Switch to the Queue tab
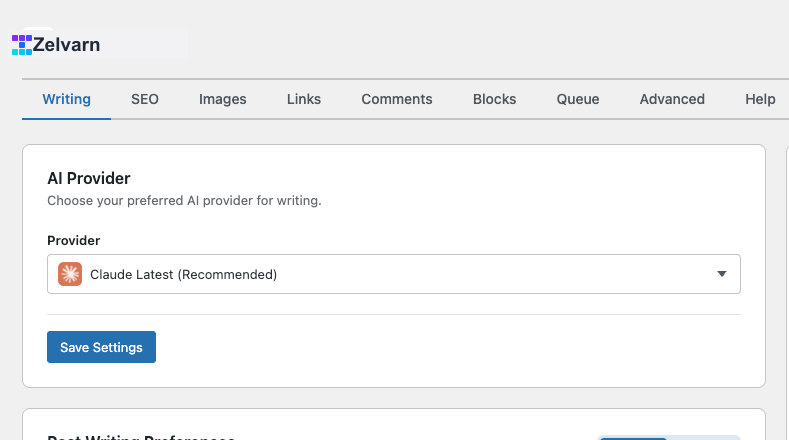789x440 pixels. click(x=578, y=99)
